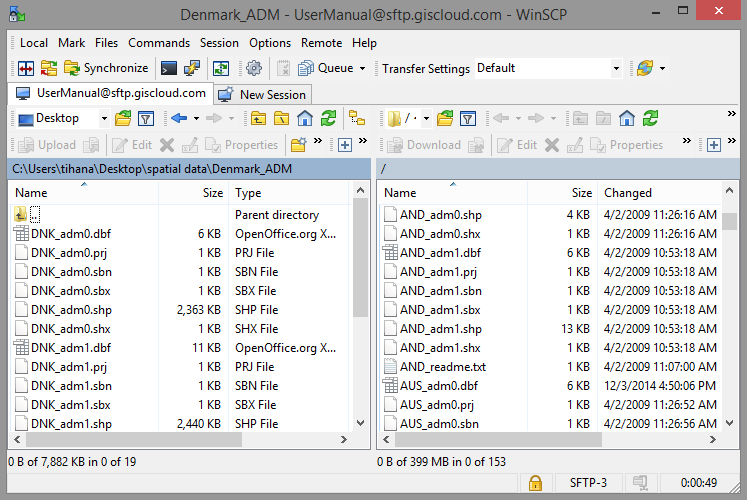
Task: Toggle local directory tree icon
Action: [357, 118]
